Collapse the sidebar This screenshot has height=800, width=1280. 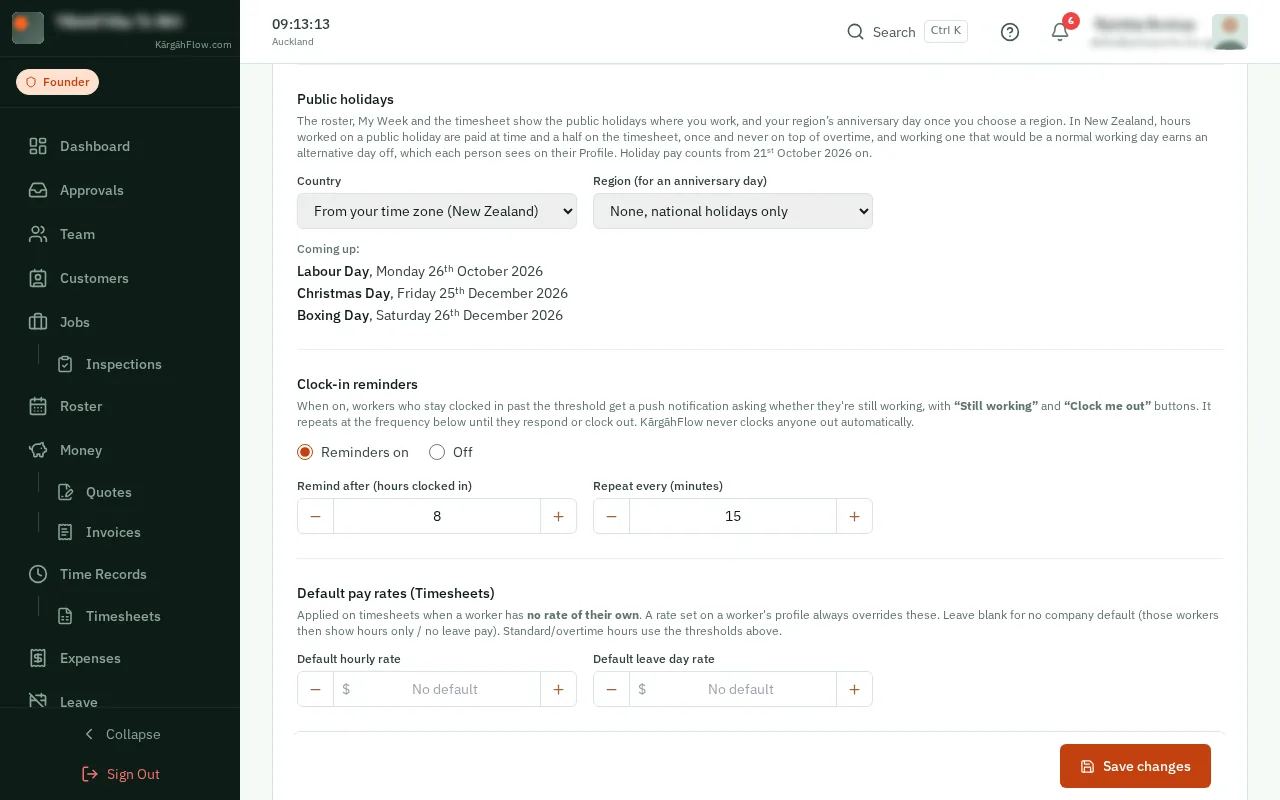[120, 734]
